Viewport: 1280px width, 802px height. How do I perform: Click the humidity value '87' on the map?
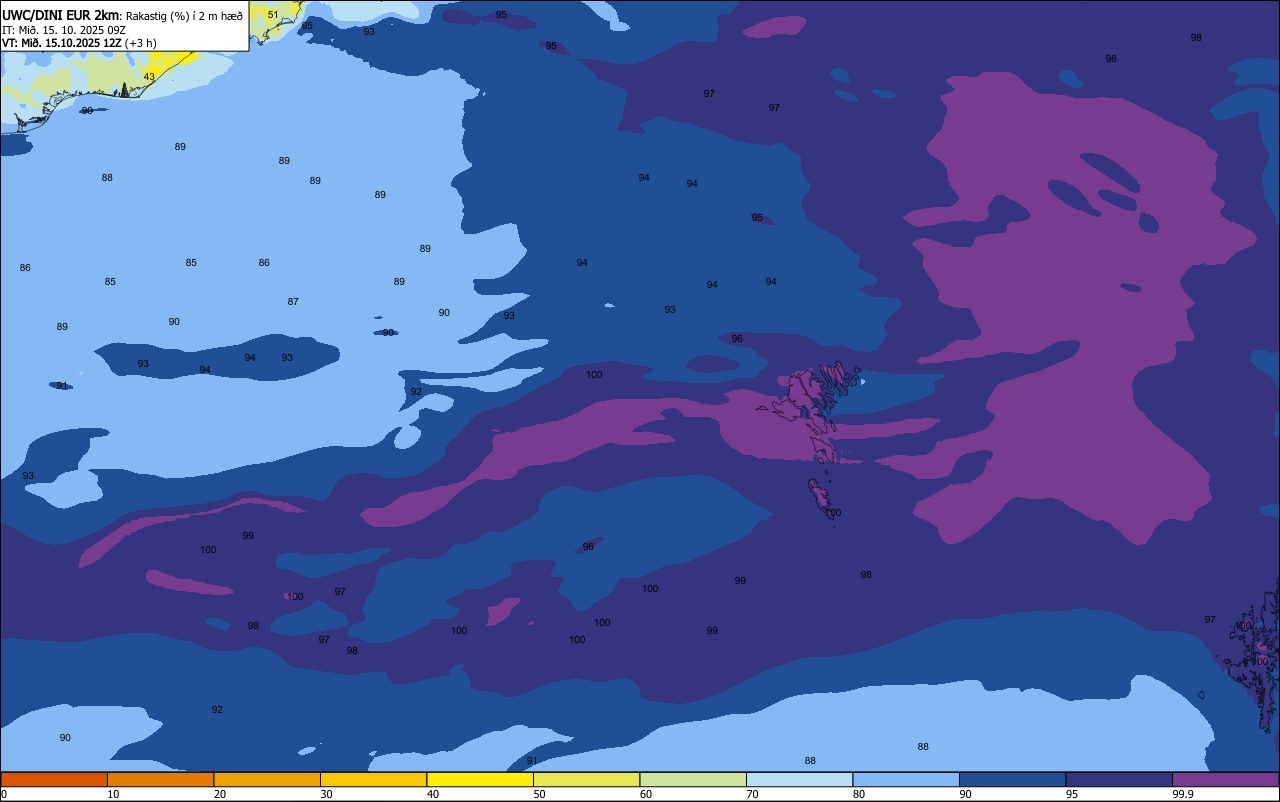293,302
